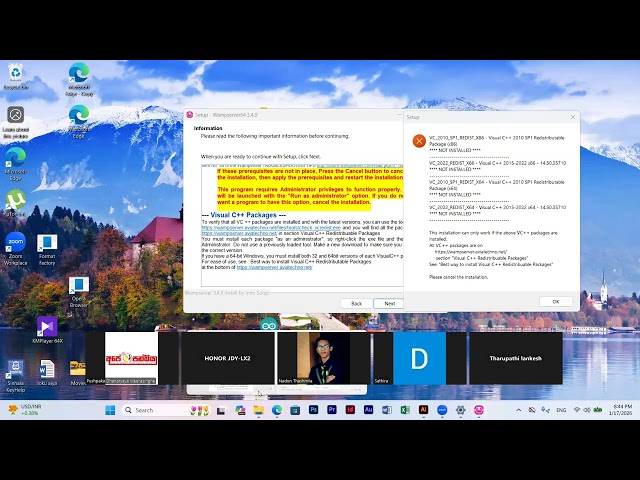The width and height of the screenshot is (640, 480).
Task: Open the uTorrent desktop shortcut
Action: click(x=16, y=203)
